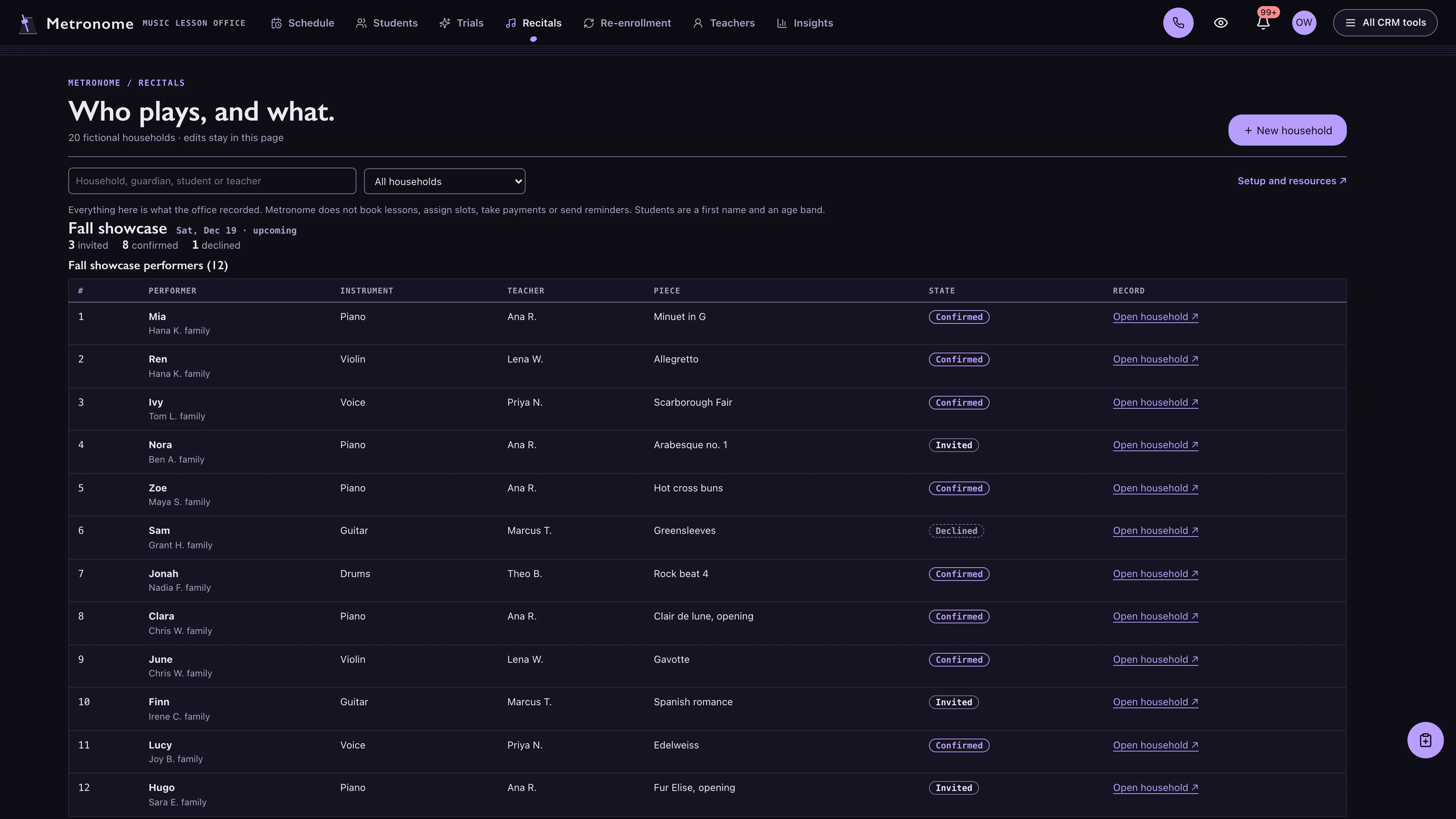Click the Confirmed badge for Lucy
Viewport: 1456px width, 819px height.
pos(959,745)
